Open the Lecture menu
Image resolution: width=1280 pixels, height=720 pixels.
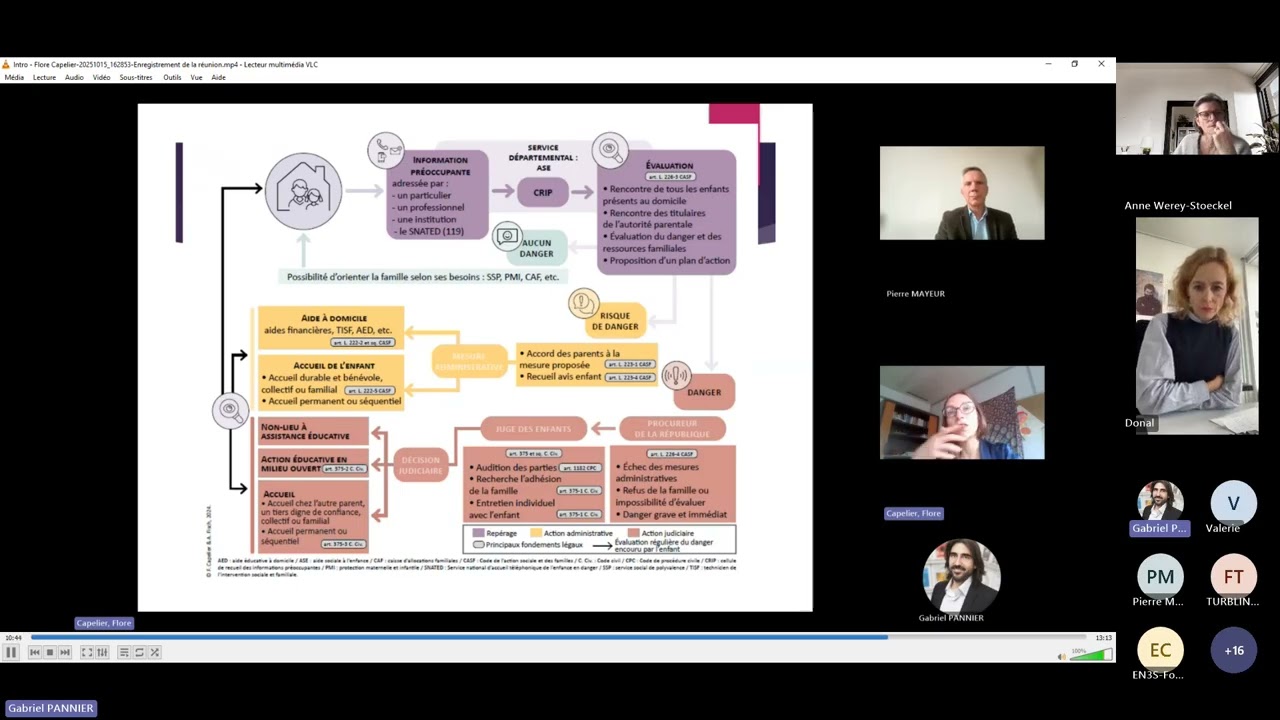[x=44, y=77]
